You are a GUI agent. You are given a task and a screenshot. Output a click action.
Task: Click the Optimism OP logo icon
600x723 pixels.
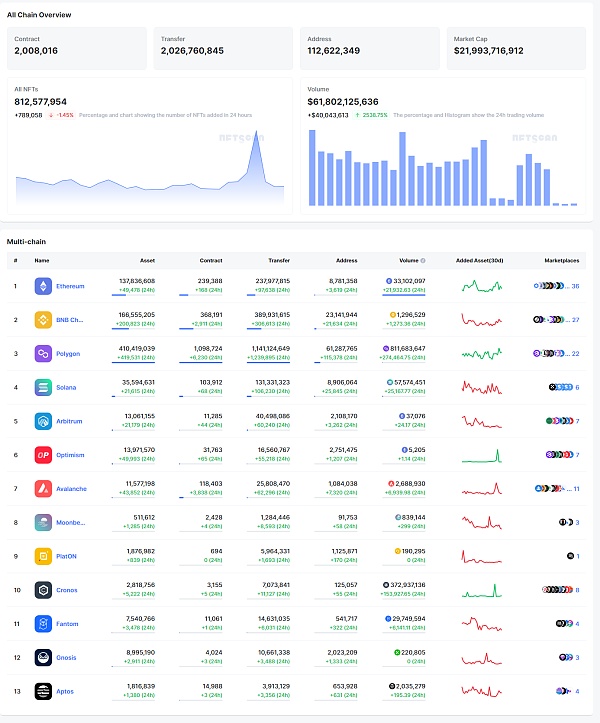point(43,455)
